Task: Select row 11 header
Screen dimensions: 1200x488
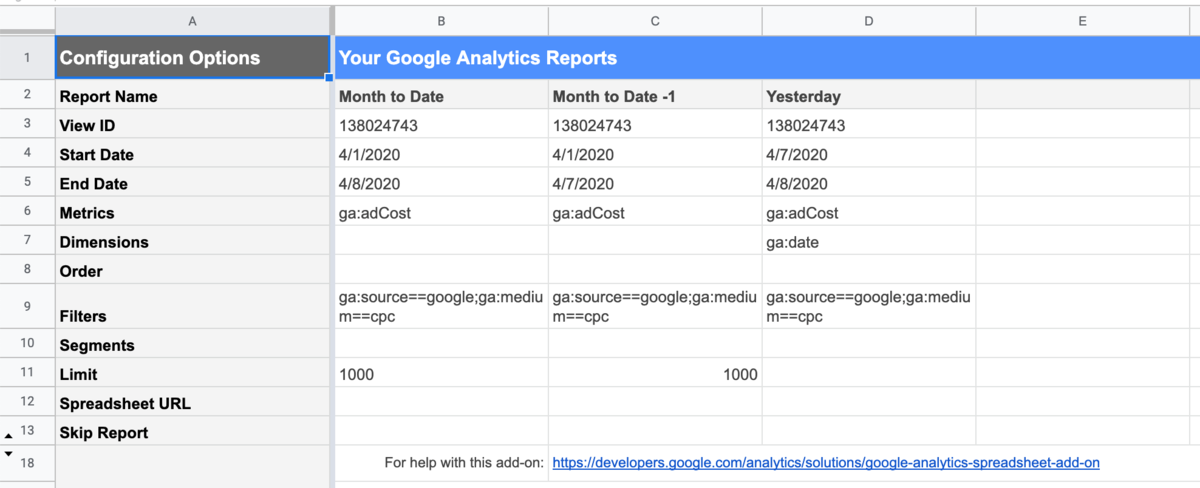Action: tap(27, 373)
